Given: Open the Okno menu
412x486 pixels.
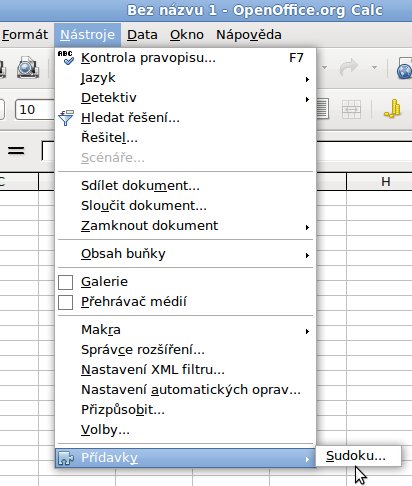Looking at the screenshot, I should pyautogui.click(x=187, y=35).
